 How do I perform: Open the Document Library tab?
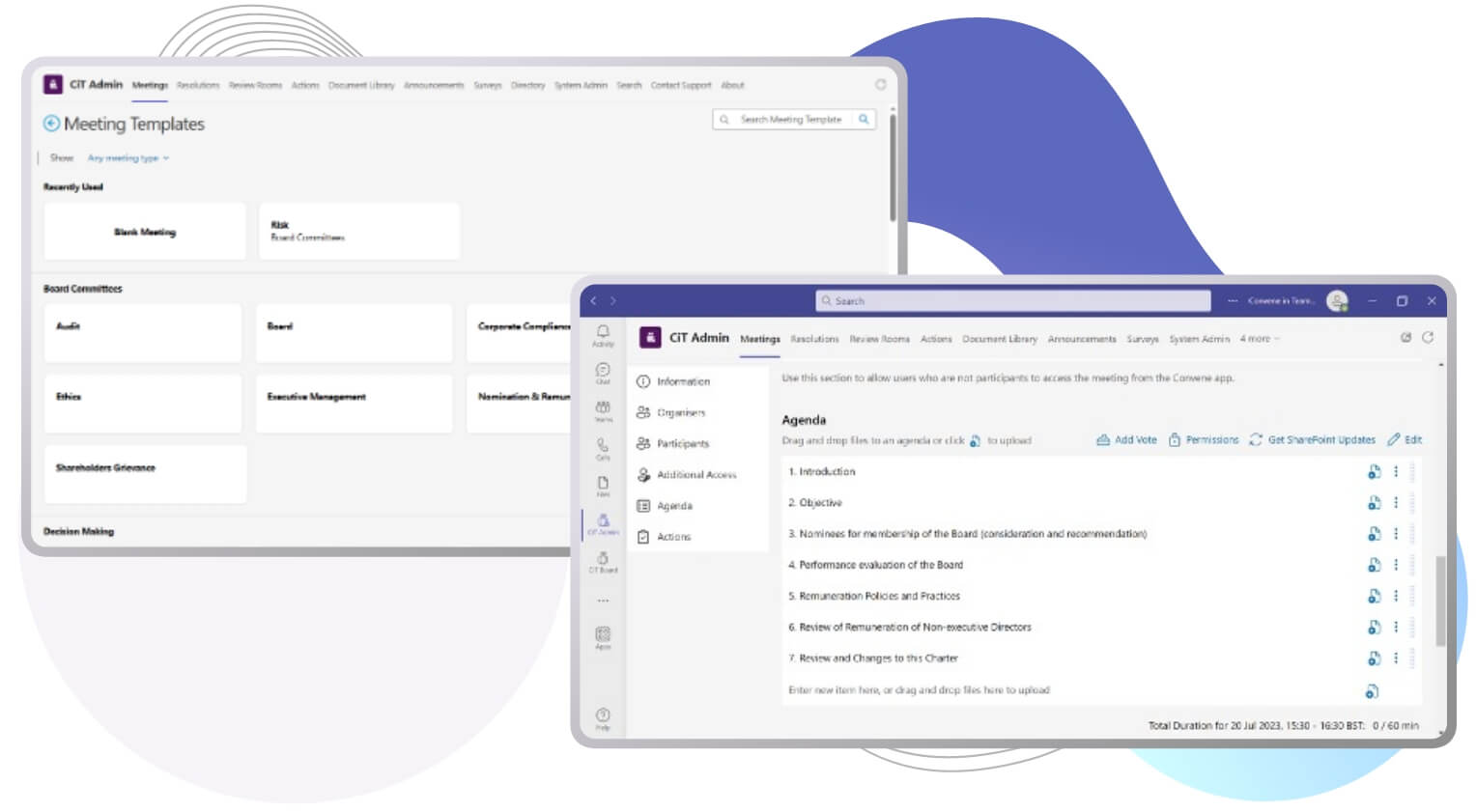tap(1000, 339)
